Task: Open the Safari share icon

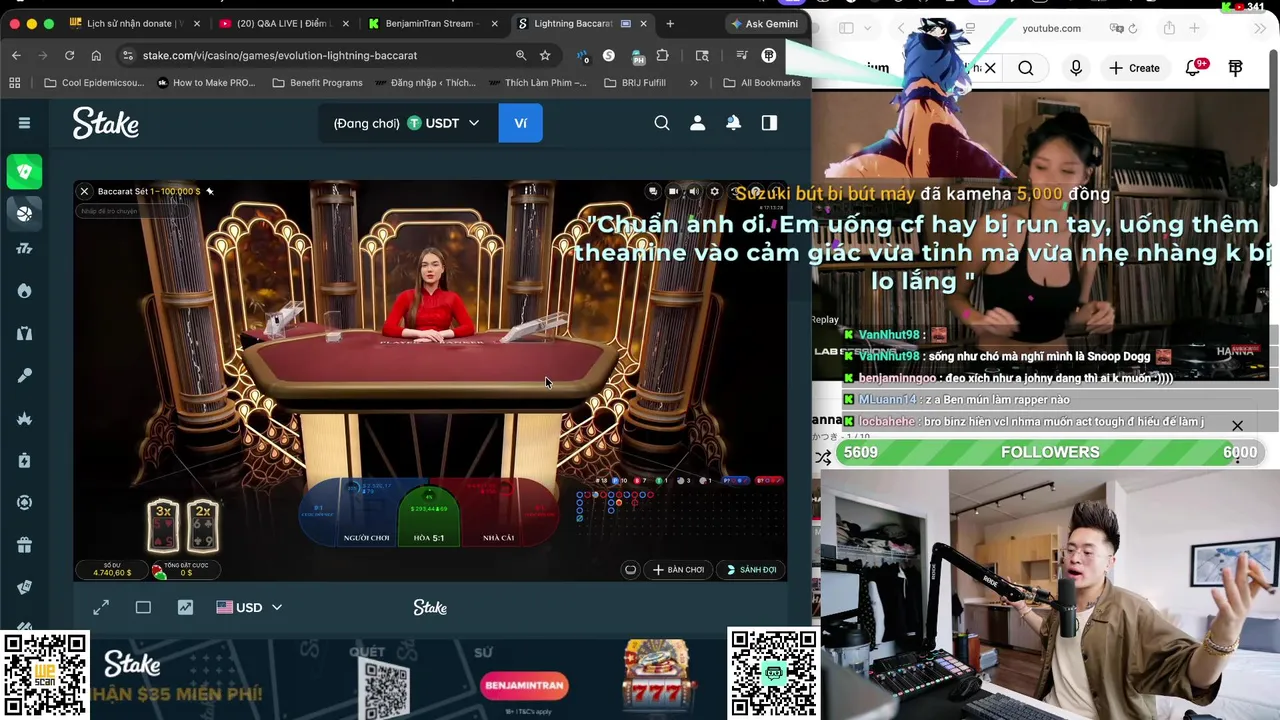Action: tap(1169, 28)
